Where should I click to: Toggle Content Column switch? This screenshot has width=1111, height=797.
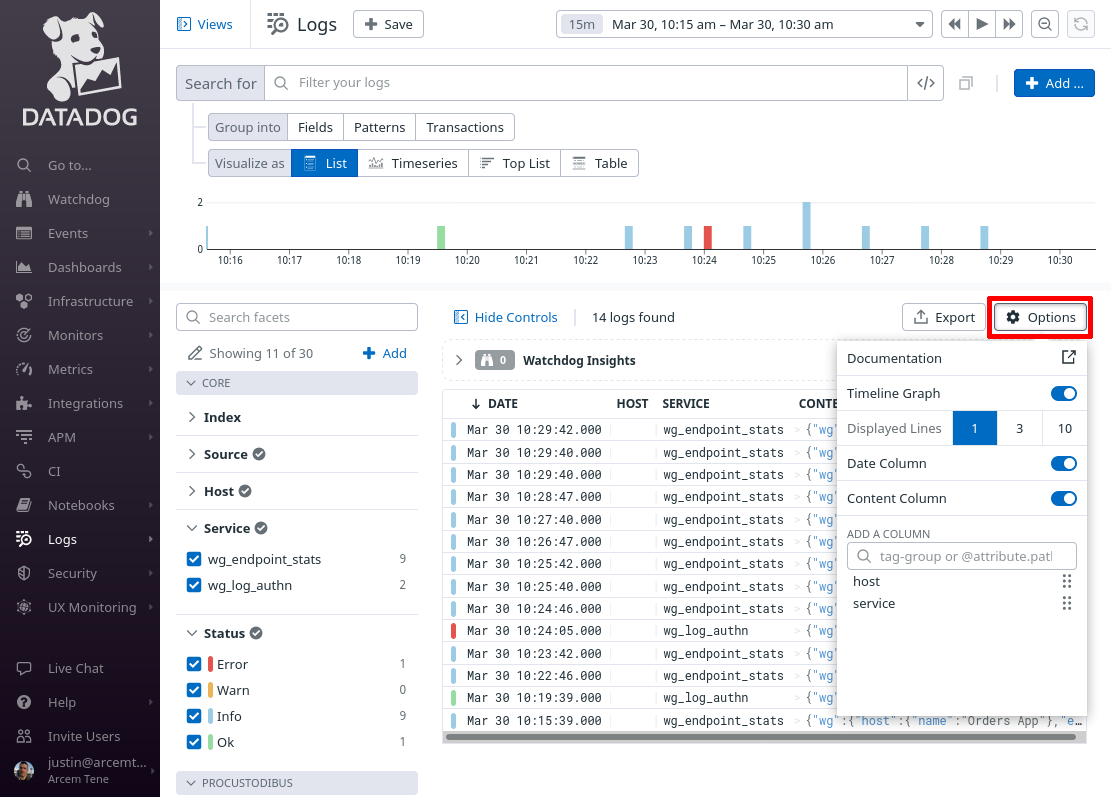1064,498
